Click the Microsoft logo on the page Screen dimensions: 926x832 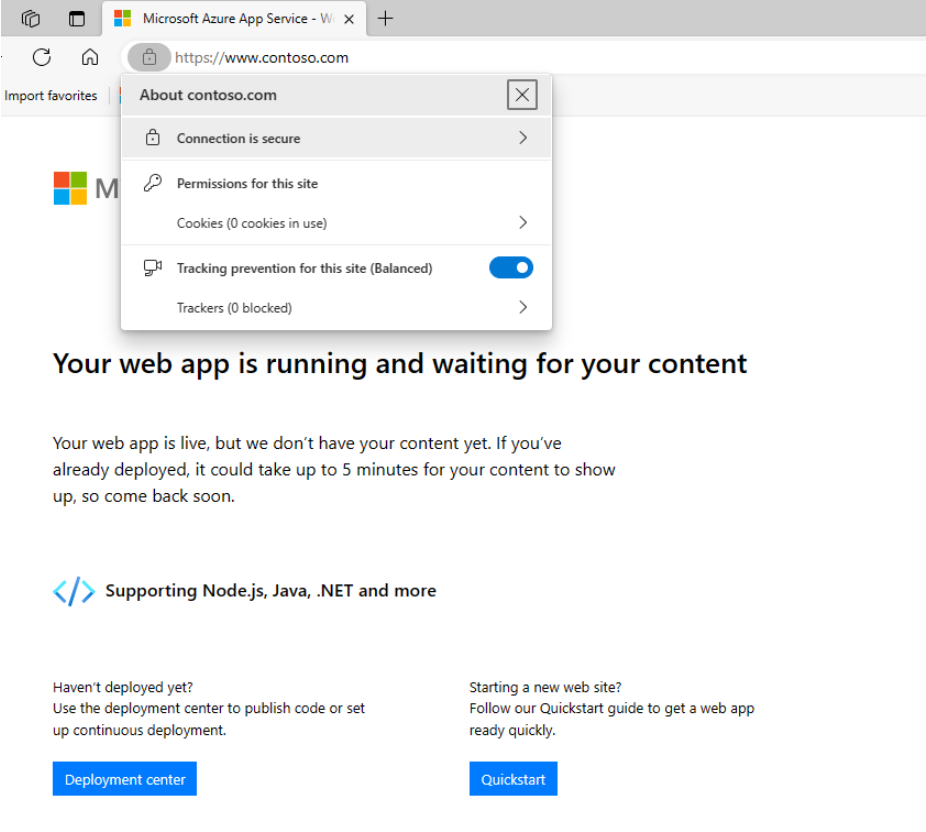(70, 188)
